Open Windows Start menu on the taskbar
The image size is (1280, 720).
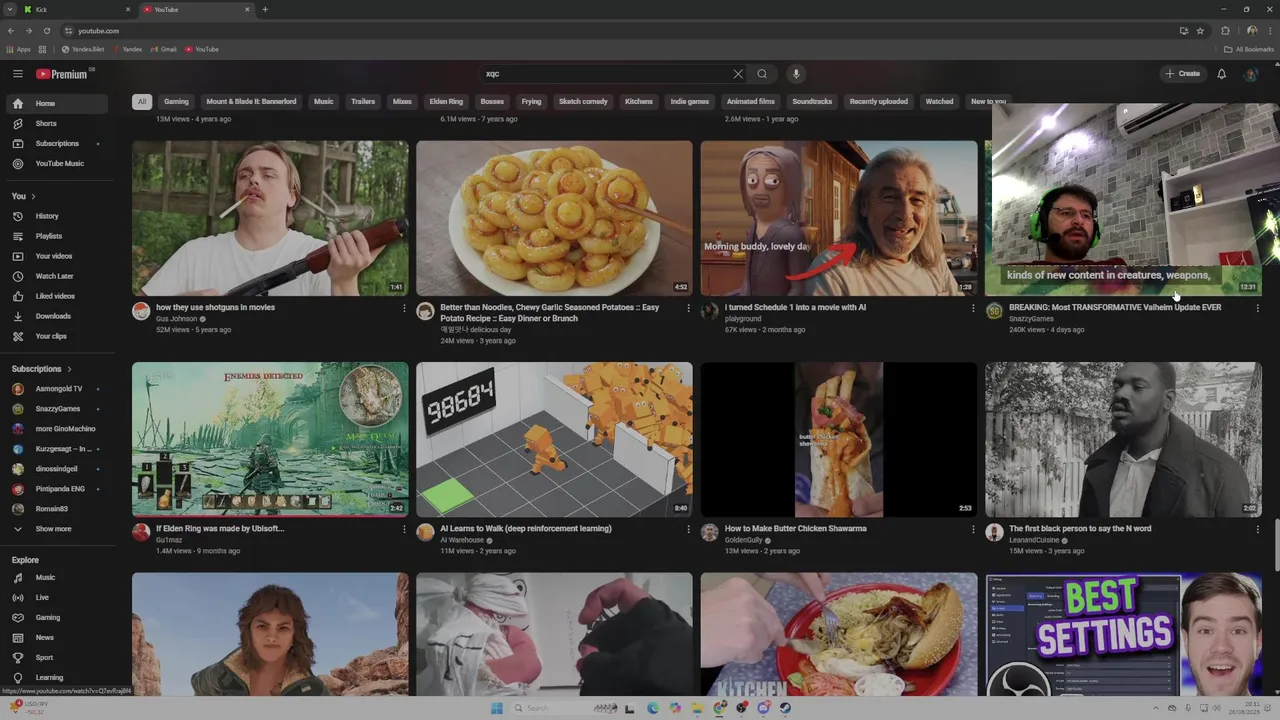point(496,708)
